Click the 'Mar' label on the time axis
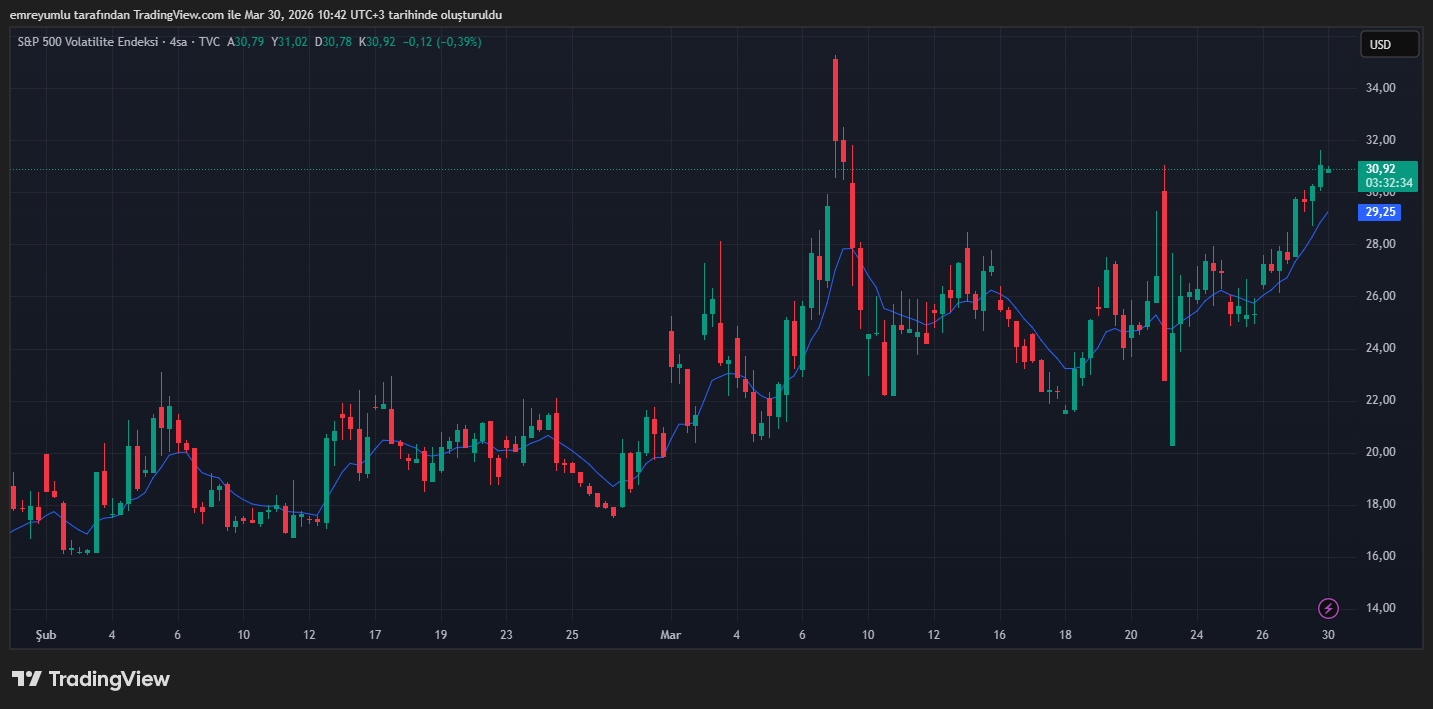 tap(670, 635)
